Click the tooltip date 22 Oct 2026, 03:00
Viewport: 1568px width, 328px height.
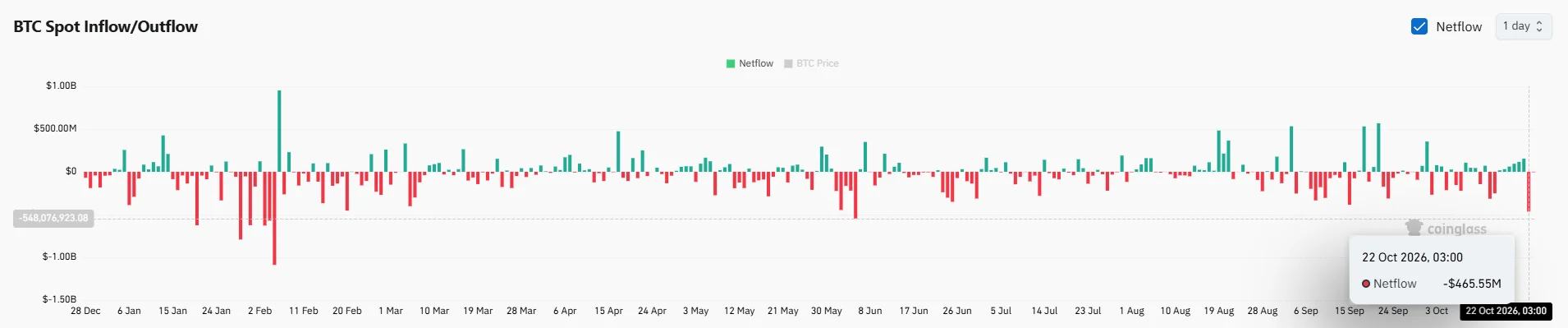tap(1412, 257)
